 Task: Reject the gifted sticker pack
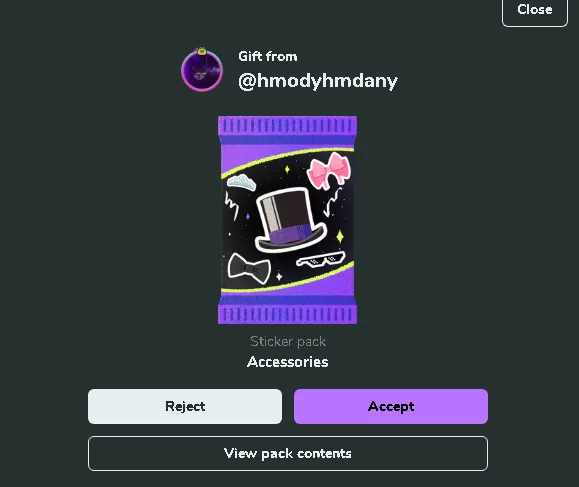[185, 406]
